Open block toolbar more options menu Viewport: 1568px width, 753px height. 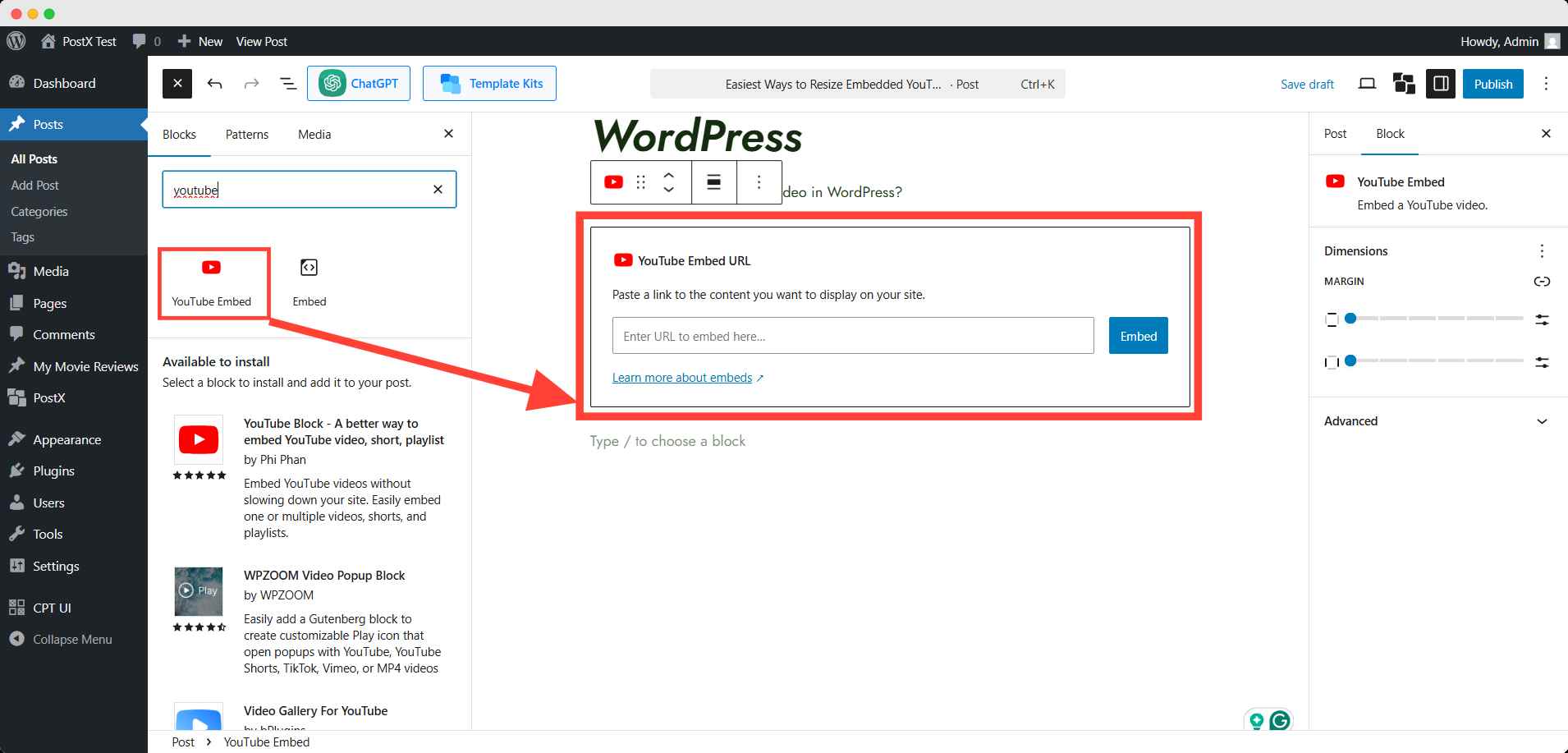(x=759, y=182)
